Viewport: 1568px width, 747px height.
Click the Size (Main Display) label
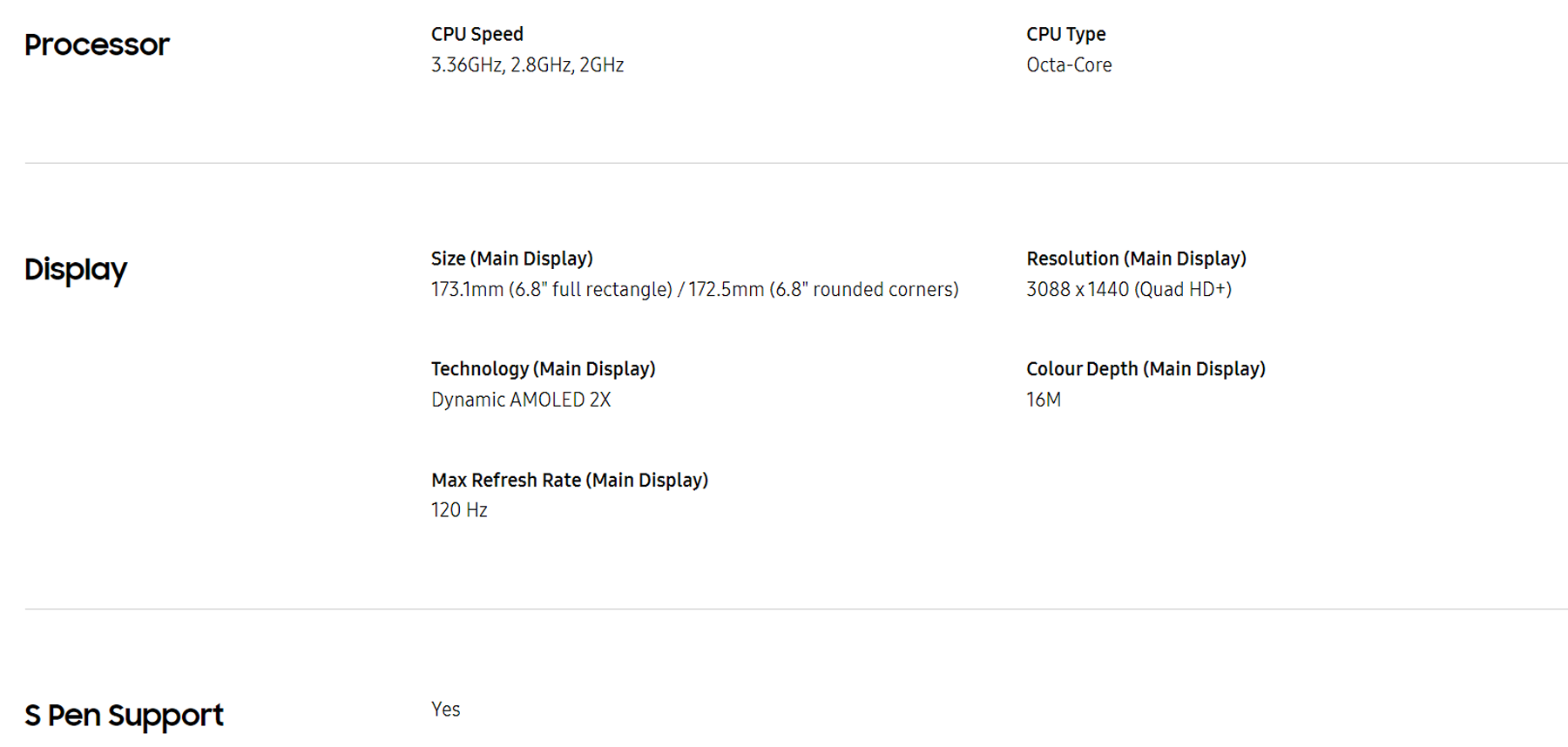(x=511, y=259)
